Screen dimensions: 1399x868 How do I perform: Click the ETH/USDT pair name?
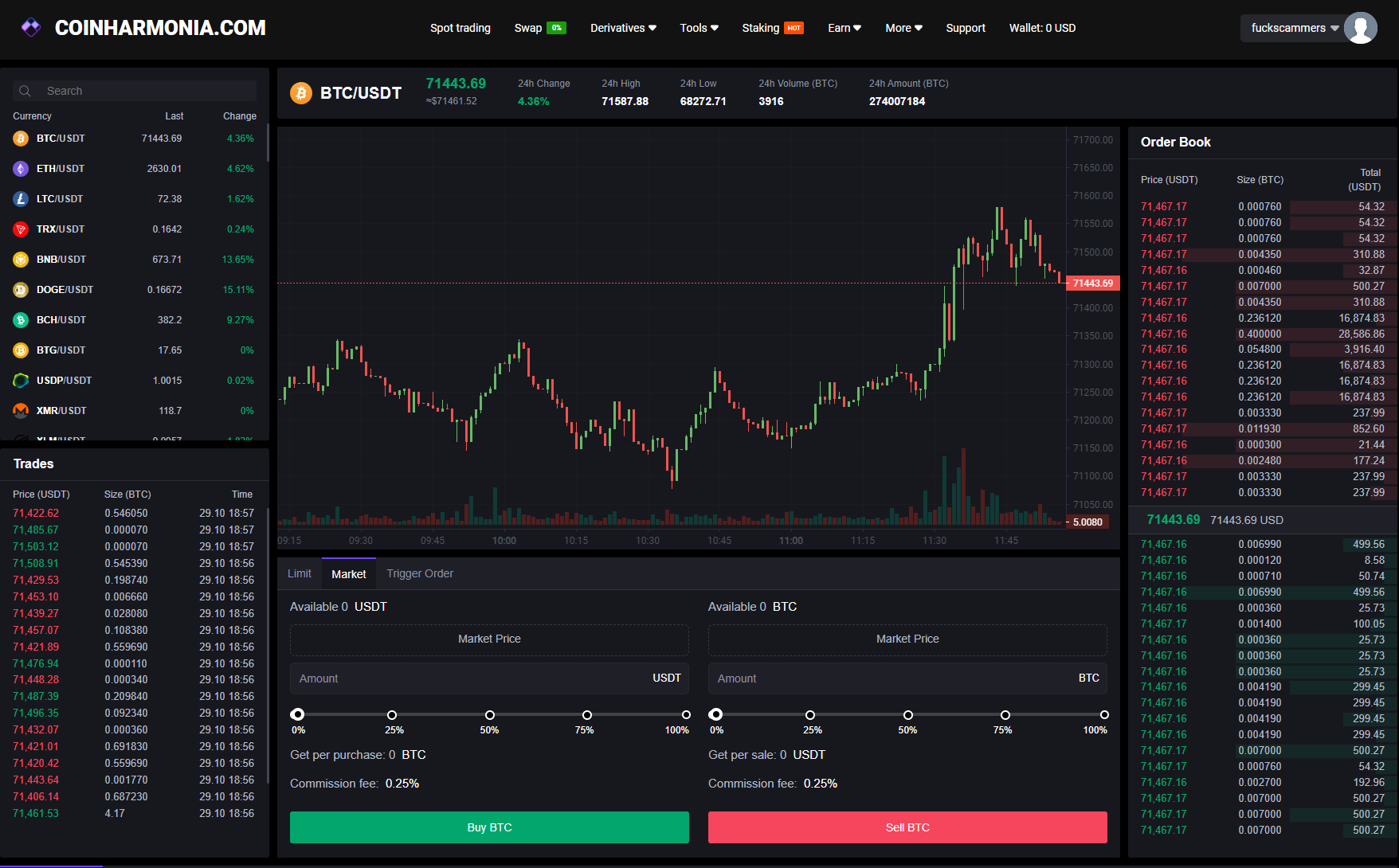[x=61, y=169]
